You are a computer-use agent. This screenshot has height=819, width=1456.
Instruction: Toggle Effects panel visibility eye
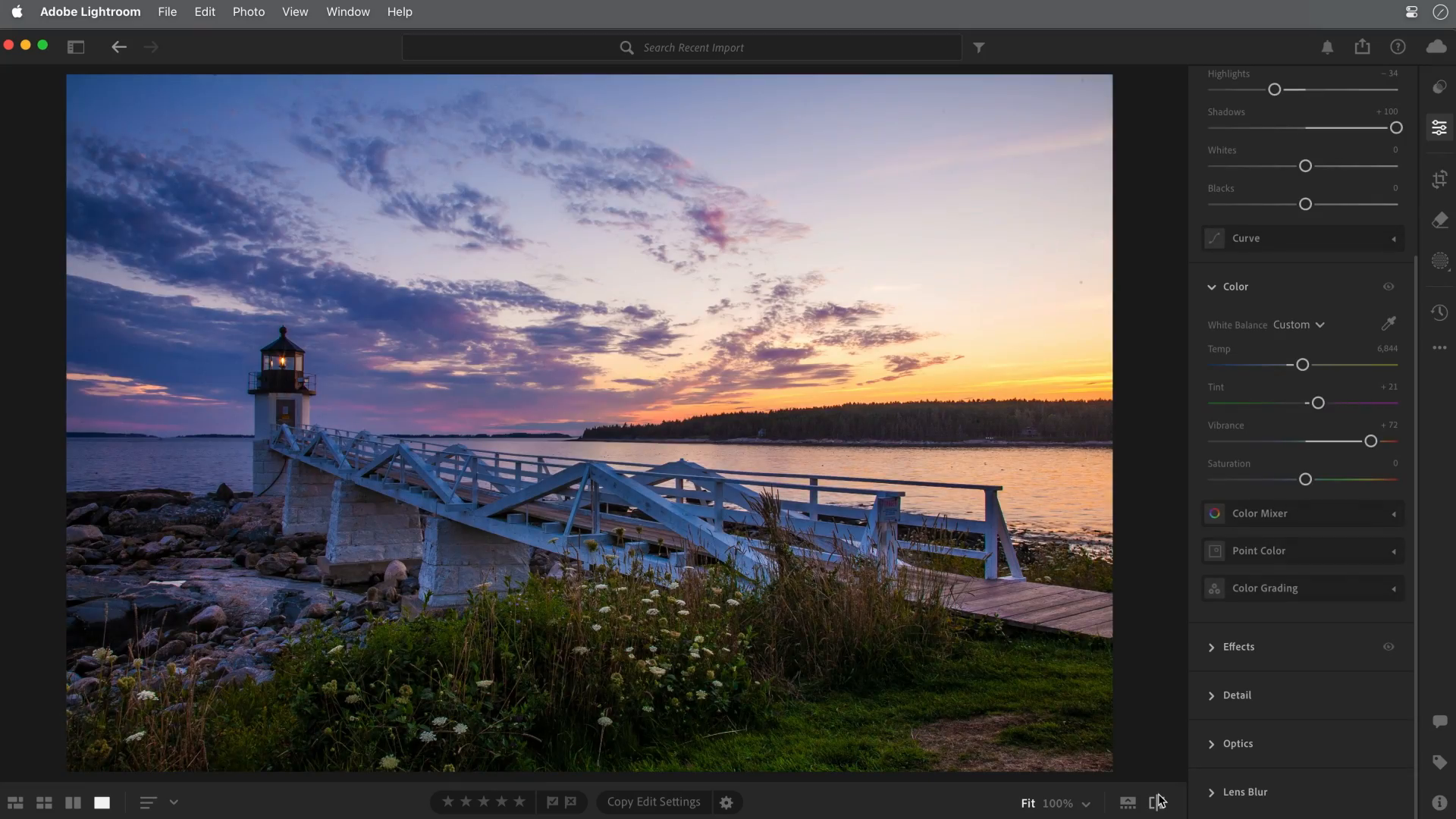point(1389,647)
